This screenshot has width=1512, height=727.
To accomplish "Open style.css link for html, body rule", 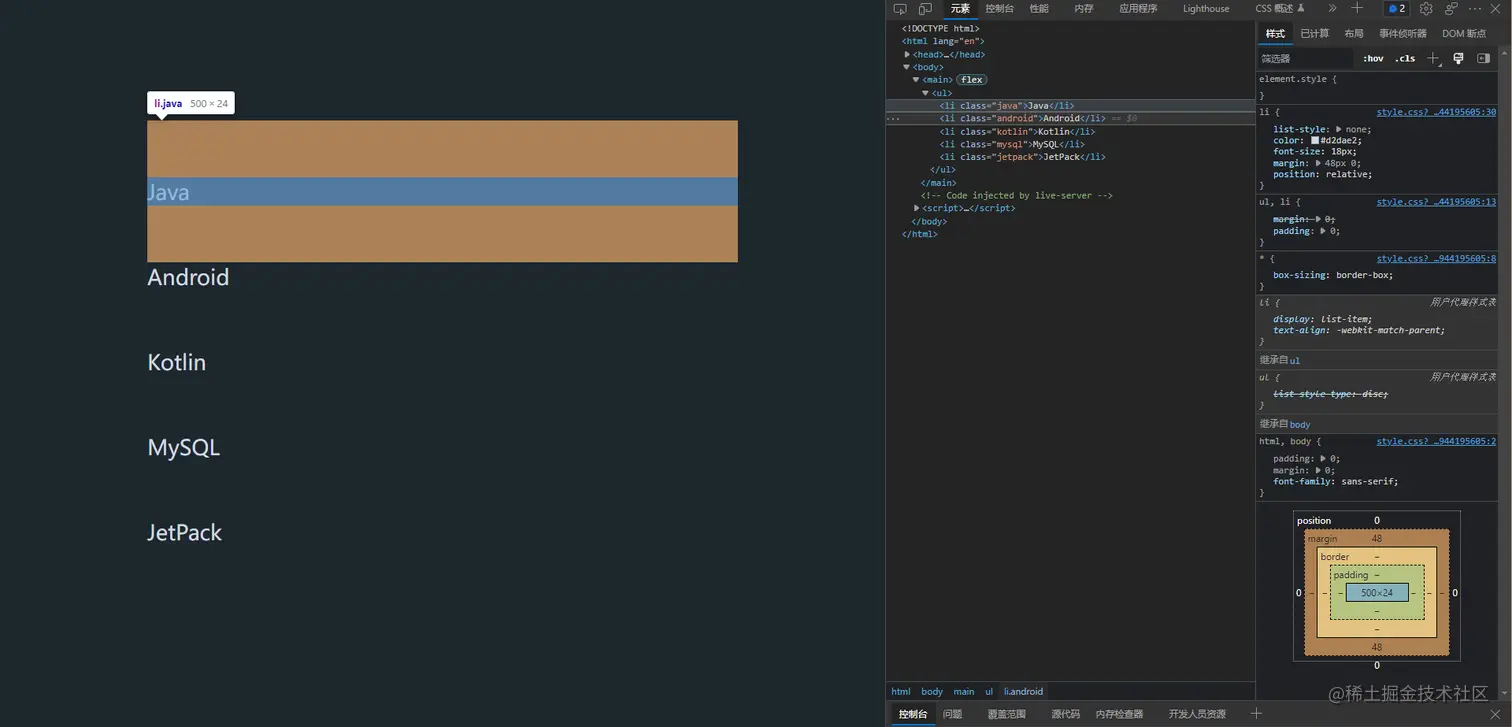I will tap(1436, 441).
